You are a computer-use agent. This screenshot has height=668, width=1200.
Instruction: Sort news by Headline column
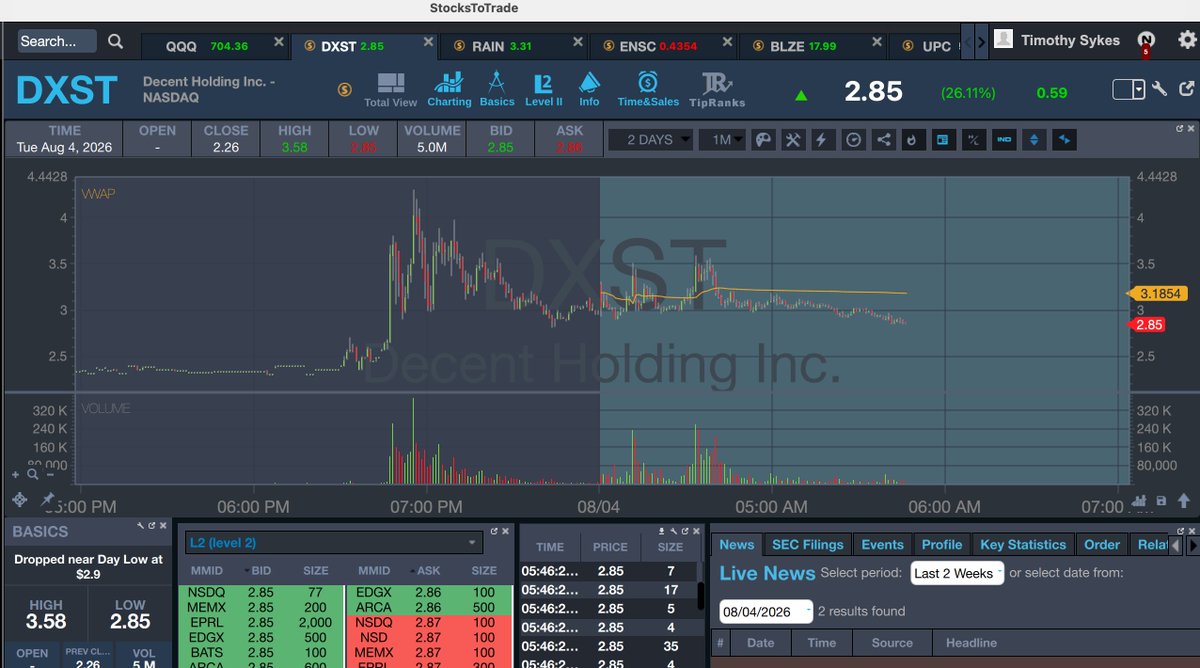point(971,642)
